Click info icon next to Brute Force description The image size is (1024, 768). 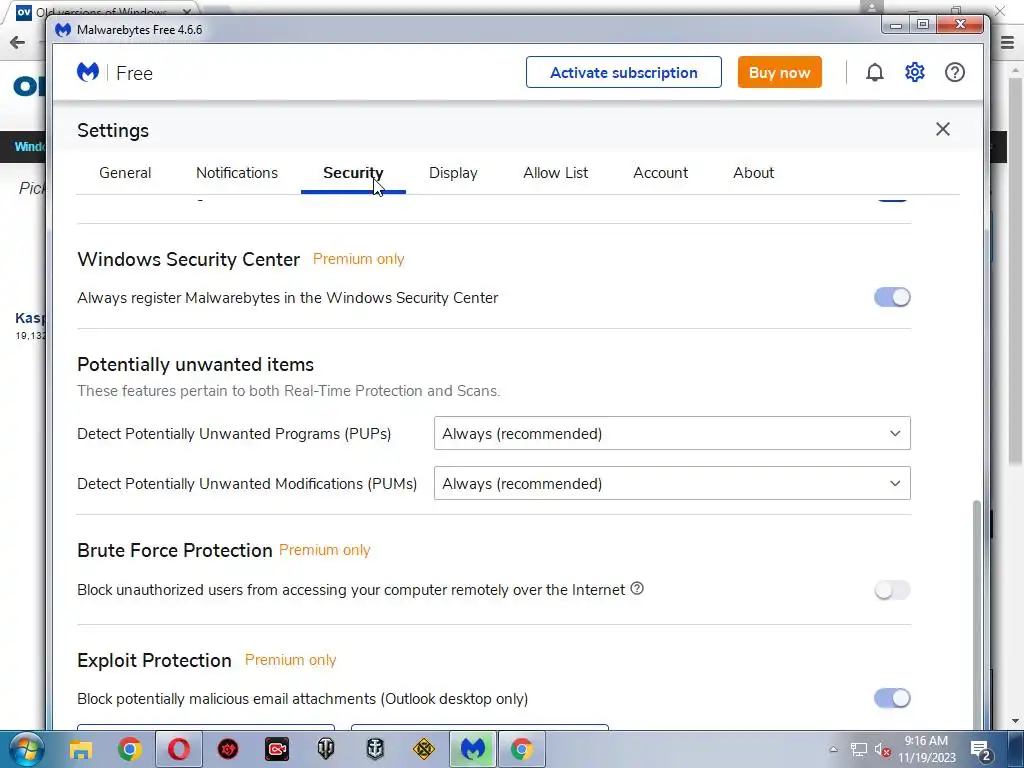pos(637,588)
